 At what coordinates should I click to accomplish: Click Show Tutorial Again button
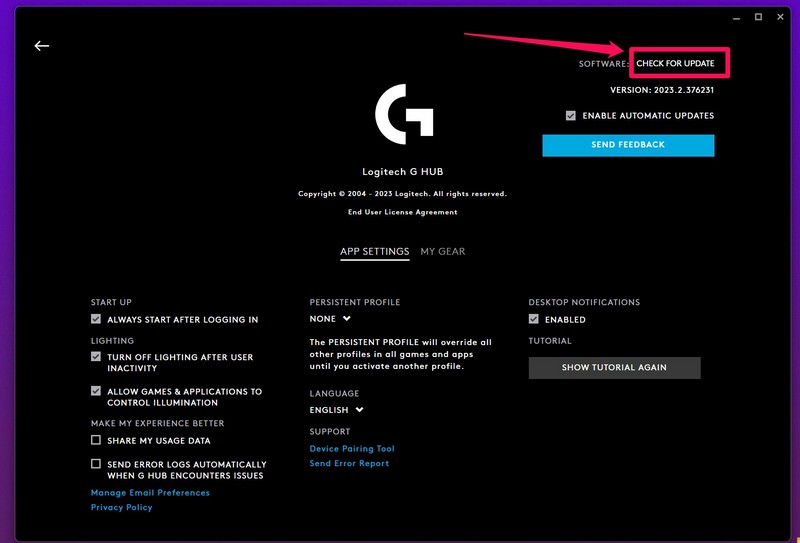pyautogui.click(x=614, y=367)
